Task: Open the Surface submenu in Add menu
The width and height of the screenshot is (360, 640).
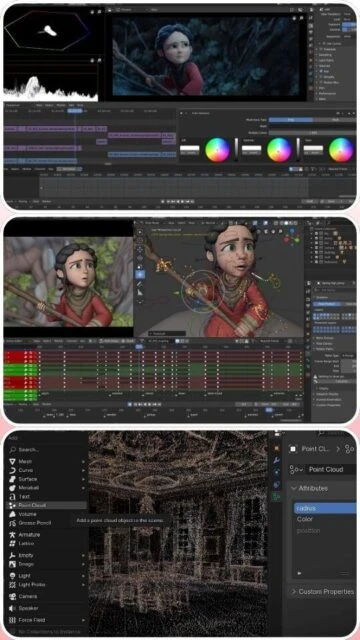Action: click(47, 479)
